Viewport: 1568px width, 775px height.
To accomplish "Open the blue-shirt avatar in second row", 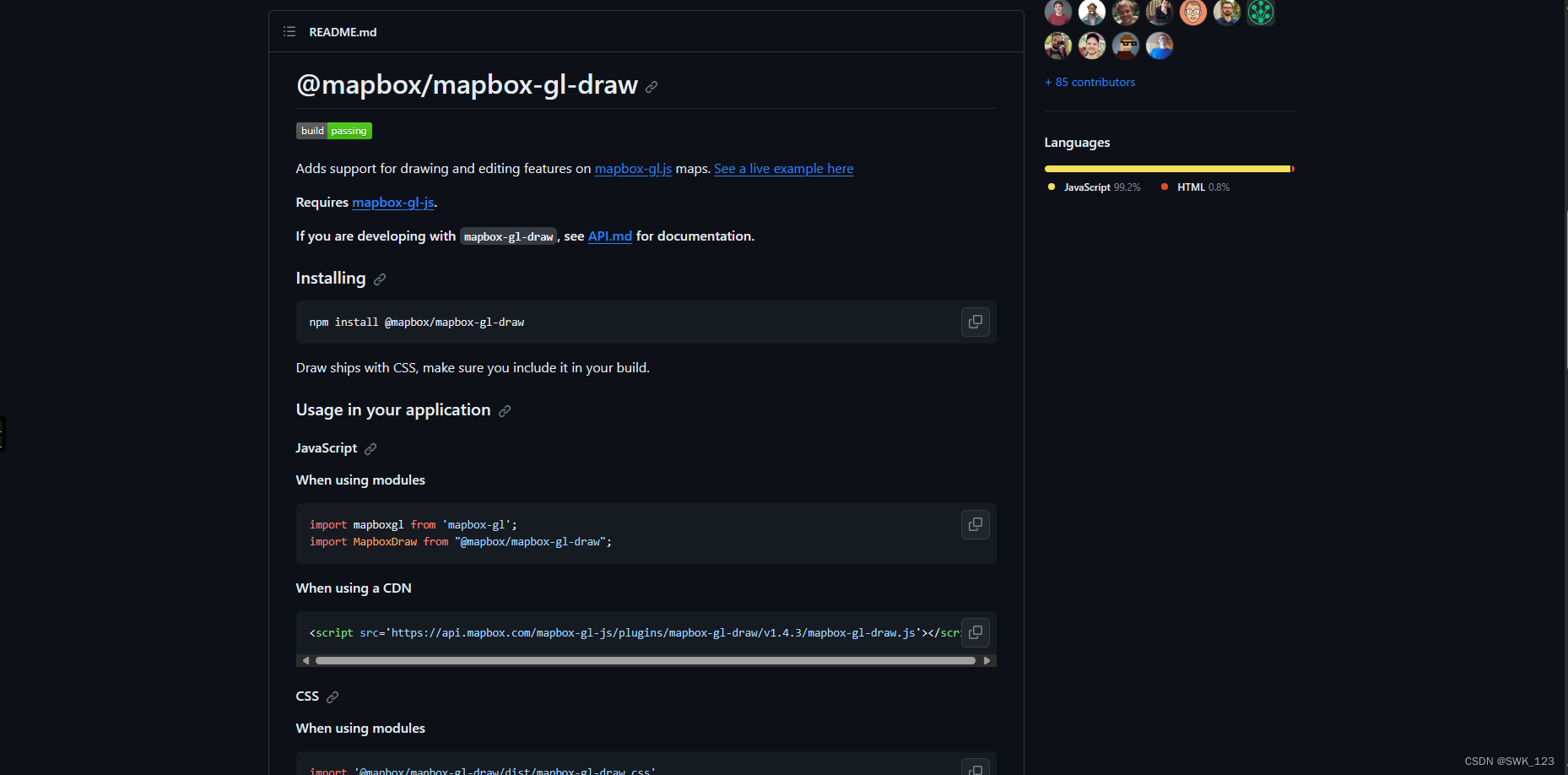I will tap(1160, 46).
